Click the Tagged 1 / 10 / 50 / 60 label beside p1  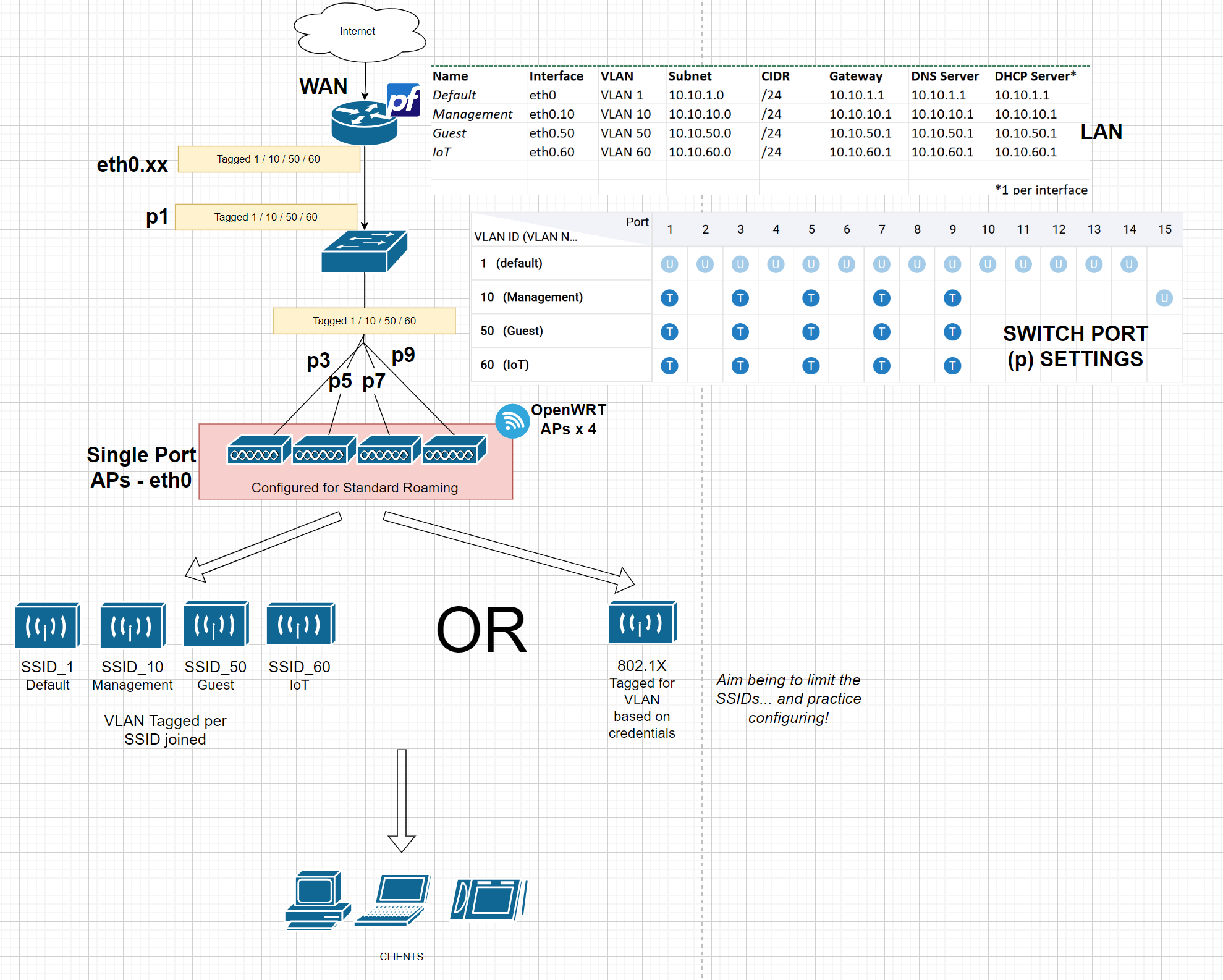pyautogui.click(x=266, y=217)
